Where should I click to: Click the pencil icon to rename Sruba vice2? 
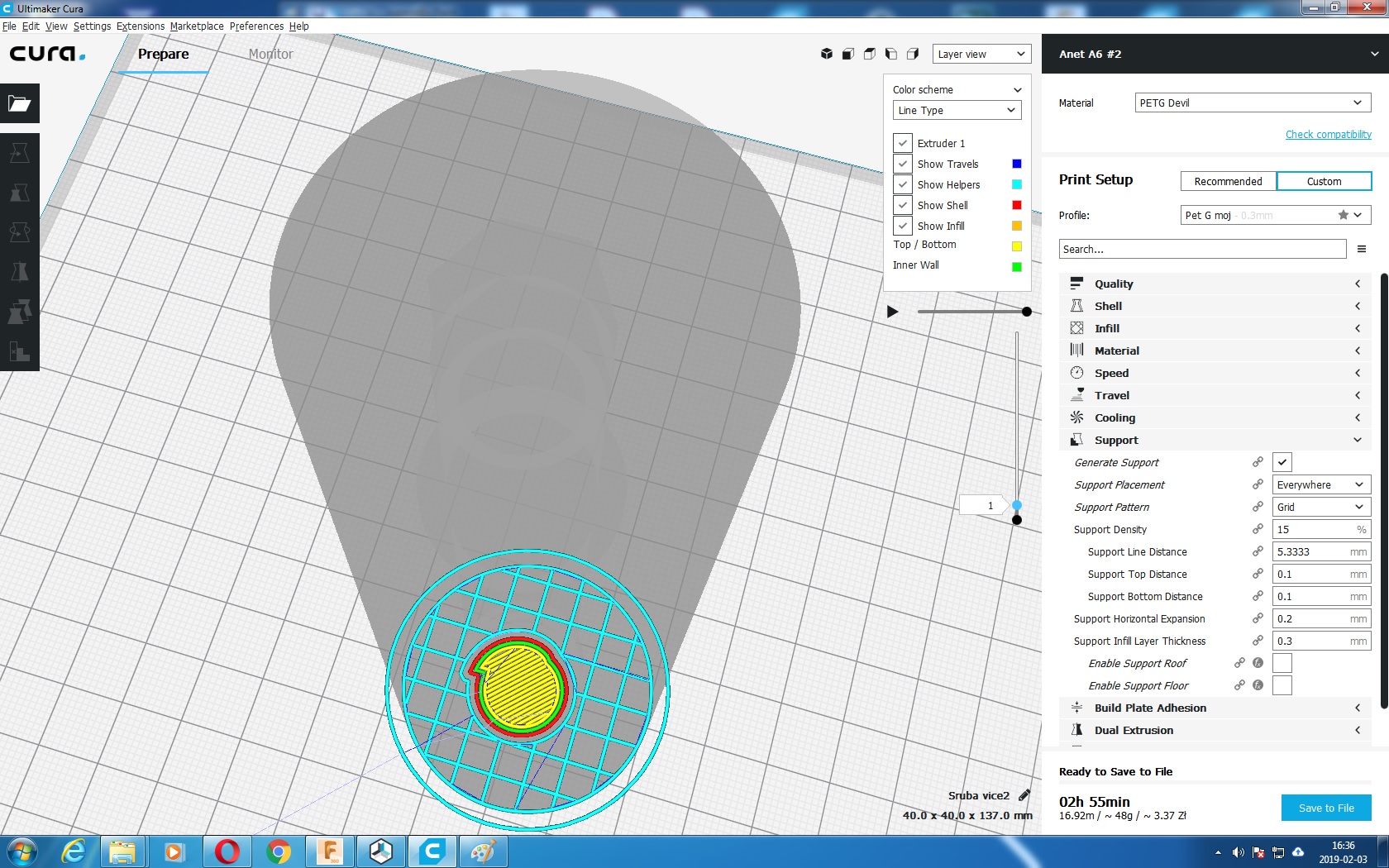[1024, 795]
